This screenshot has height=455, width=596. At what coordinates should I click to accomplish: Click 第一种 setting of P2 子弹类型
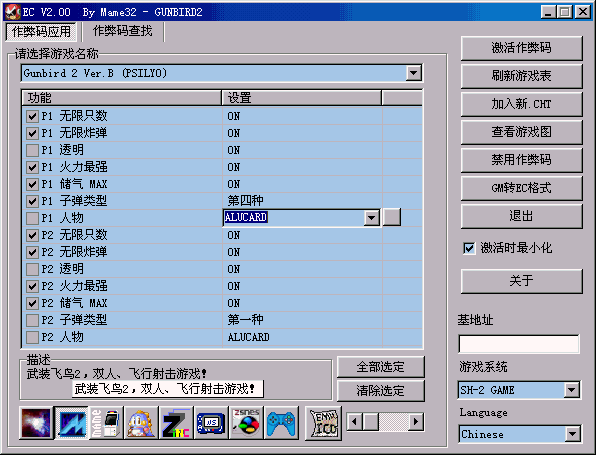tap(245, 320)
